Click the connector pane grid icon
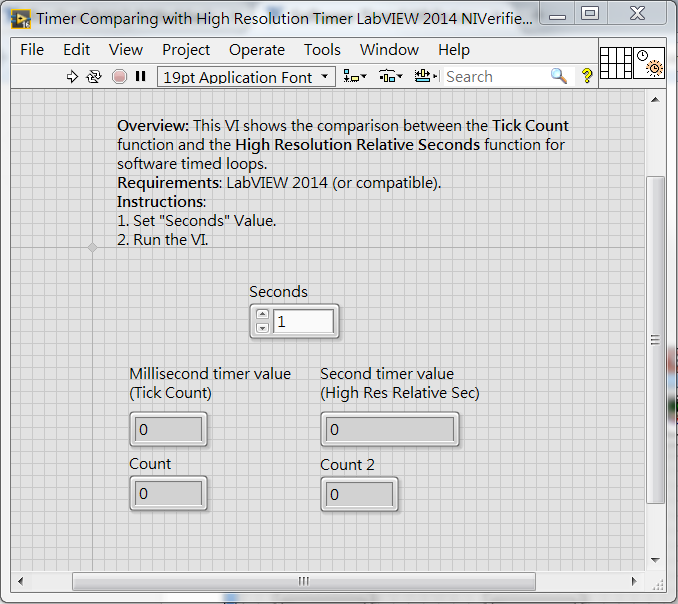Image resolution: width=678 pixels, height=604 pixels. (616, 63)
